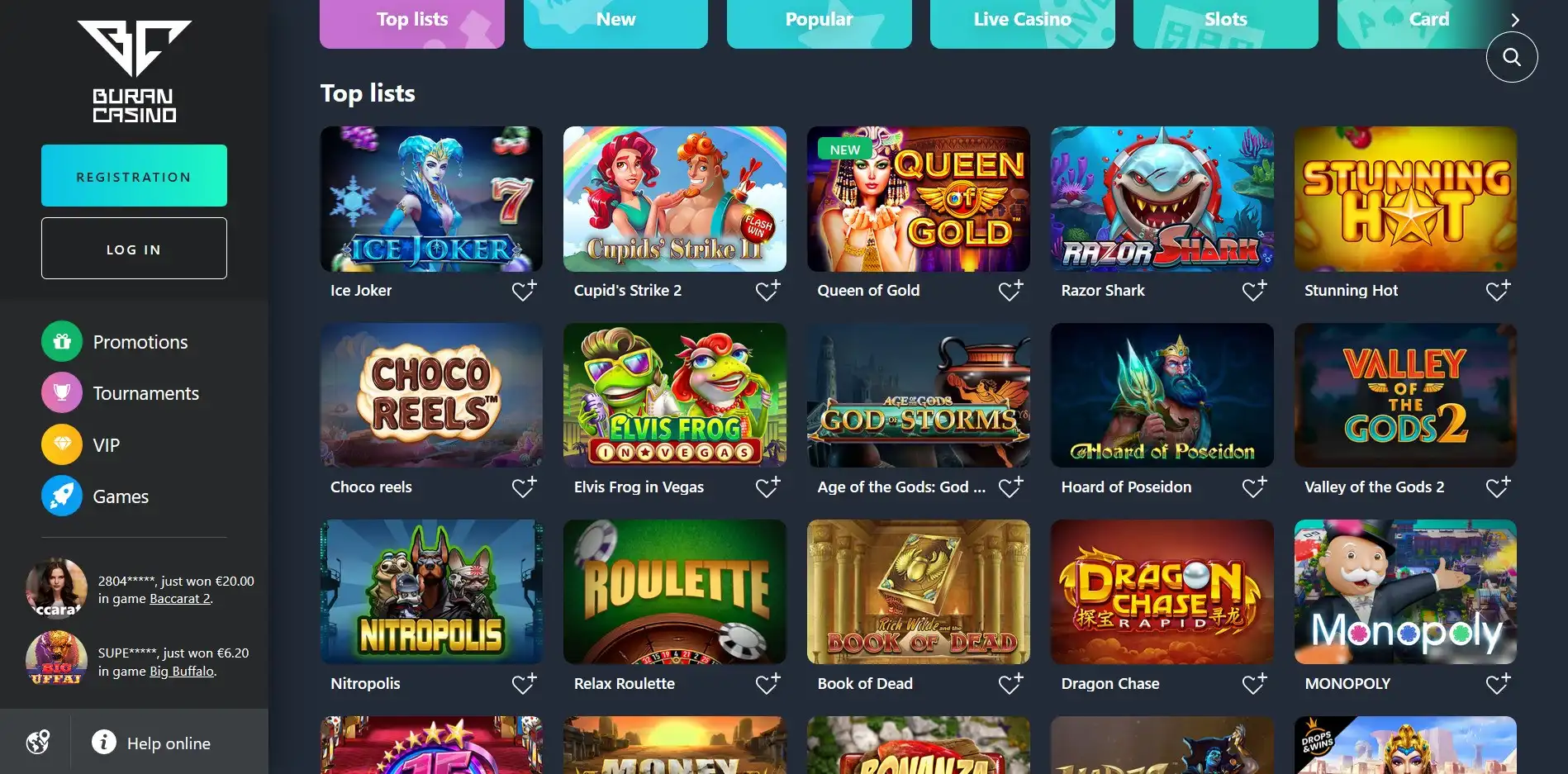Screen dimensions: 1568x774
Task: Select the VIP diamond icon
Action: pyautogui.click(x=62, y=444)
